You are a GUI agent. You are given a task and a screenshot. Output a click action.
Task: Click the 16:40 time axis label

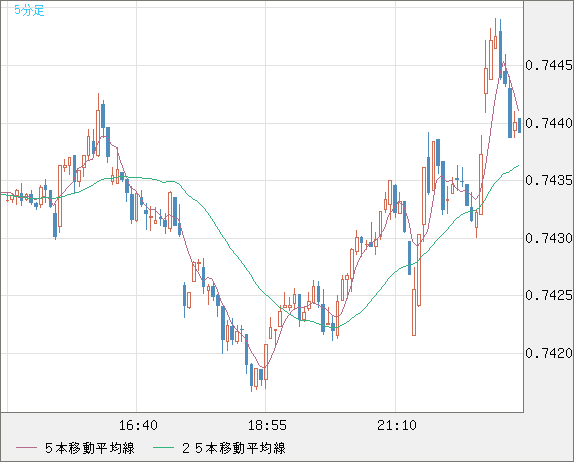pyautogui.click(x=138, y=425)
